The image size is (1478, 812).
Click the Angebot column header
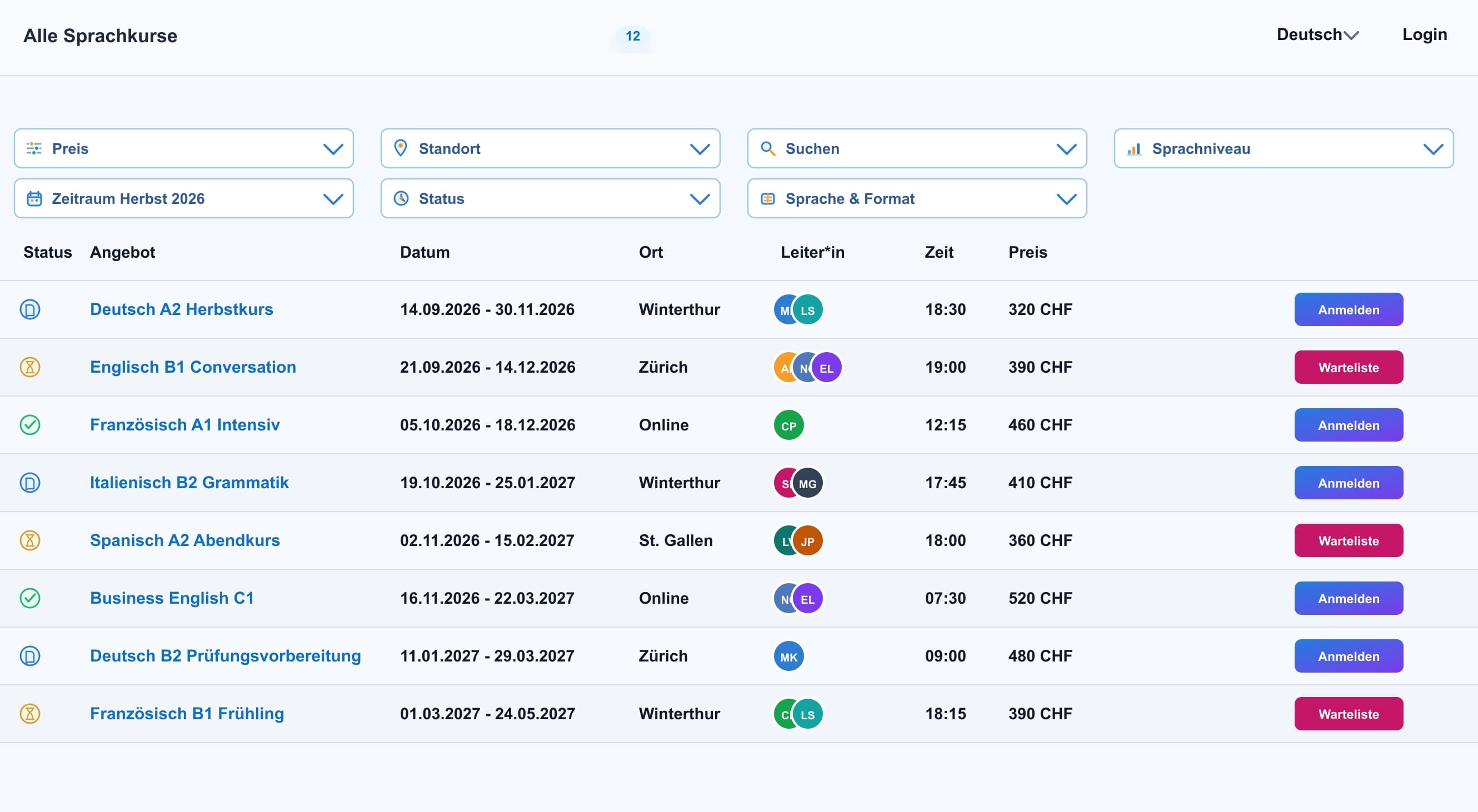(122, 252)
